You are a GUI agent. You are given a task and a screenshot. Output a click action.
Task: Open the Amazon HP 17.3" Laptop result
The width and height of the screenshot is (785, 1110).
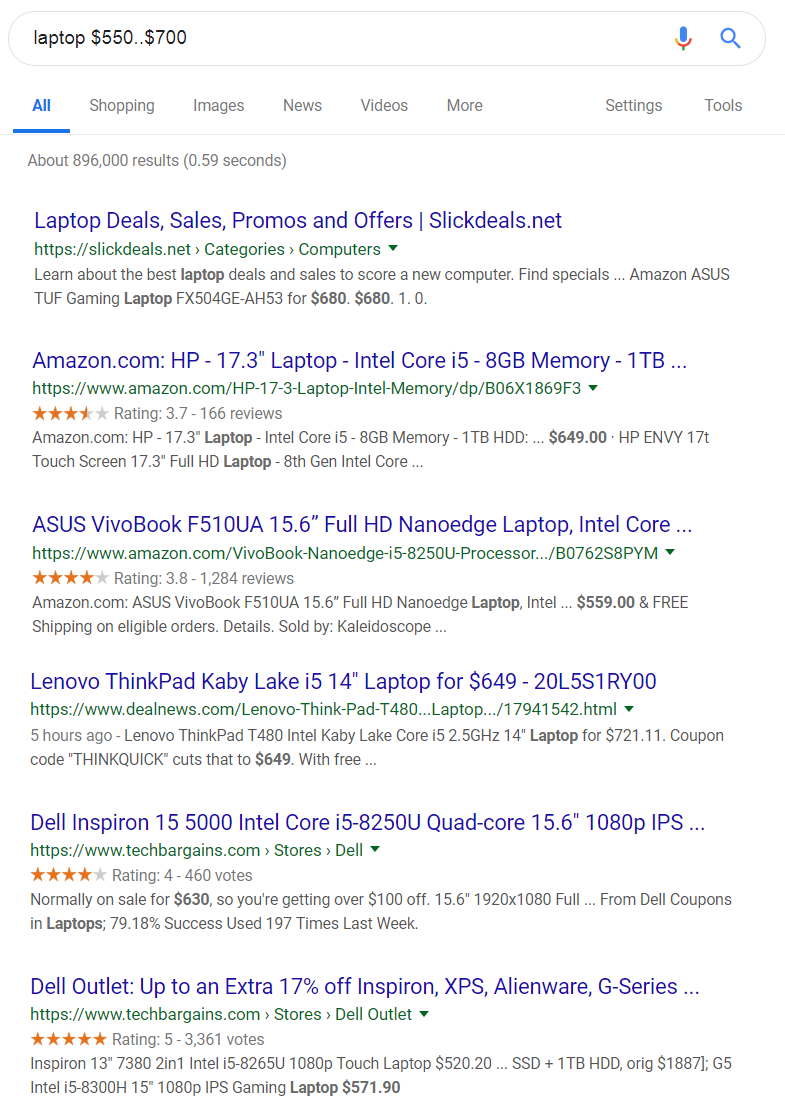click(x=360, y=360)
